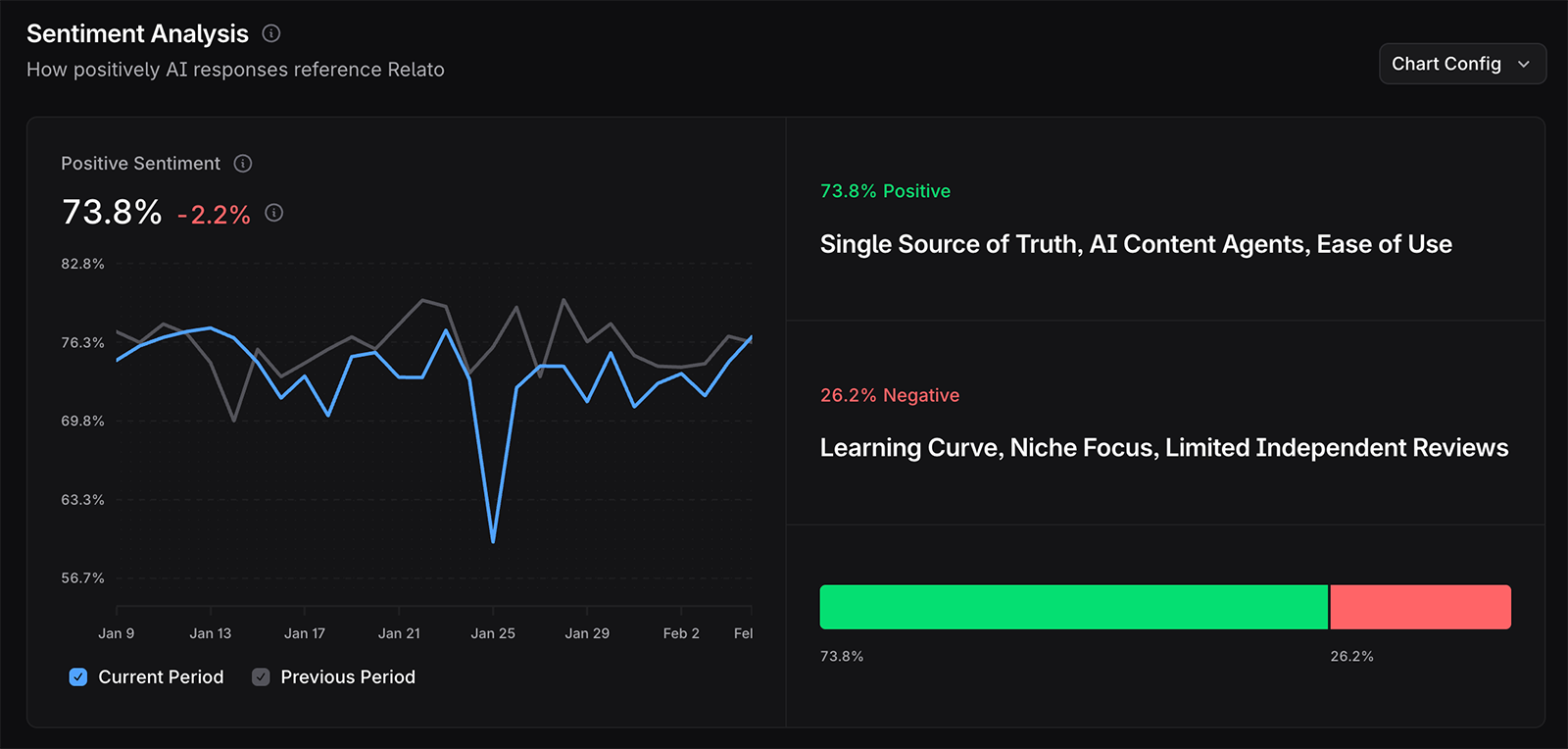Click the 82.8% y-axis label
The image size is (1568, 749).
point(81,263)
